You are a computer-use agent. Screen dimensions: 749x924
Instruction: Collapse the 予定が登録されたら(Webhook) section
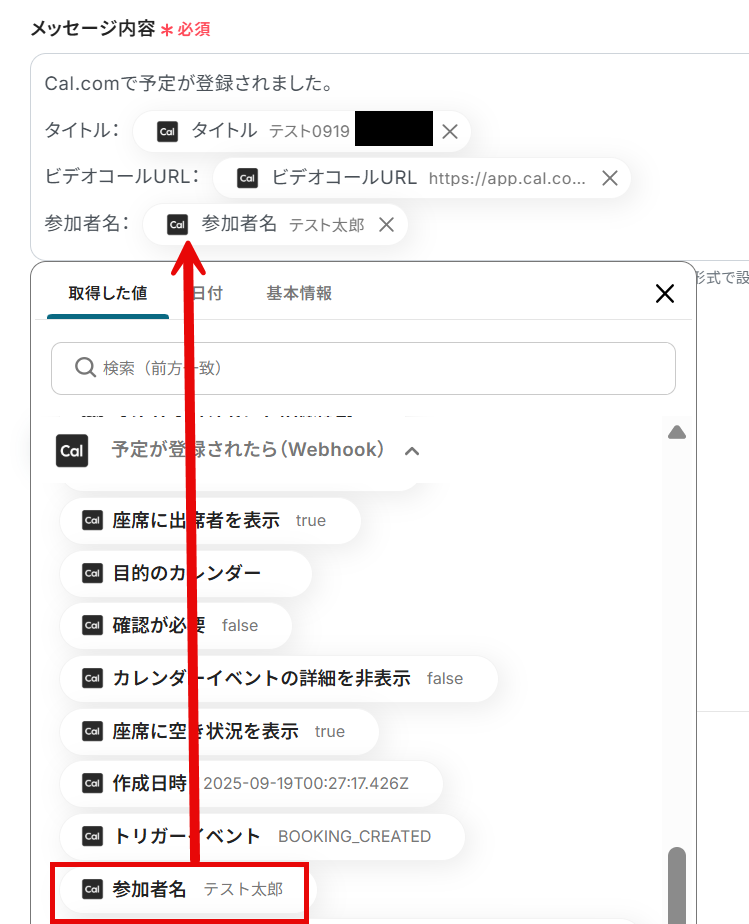coord(412,451)
